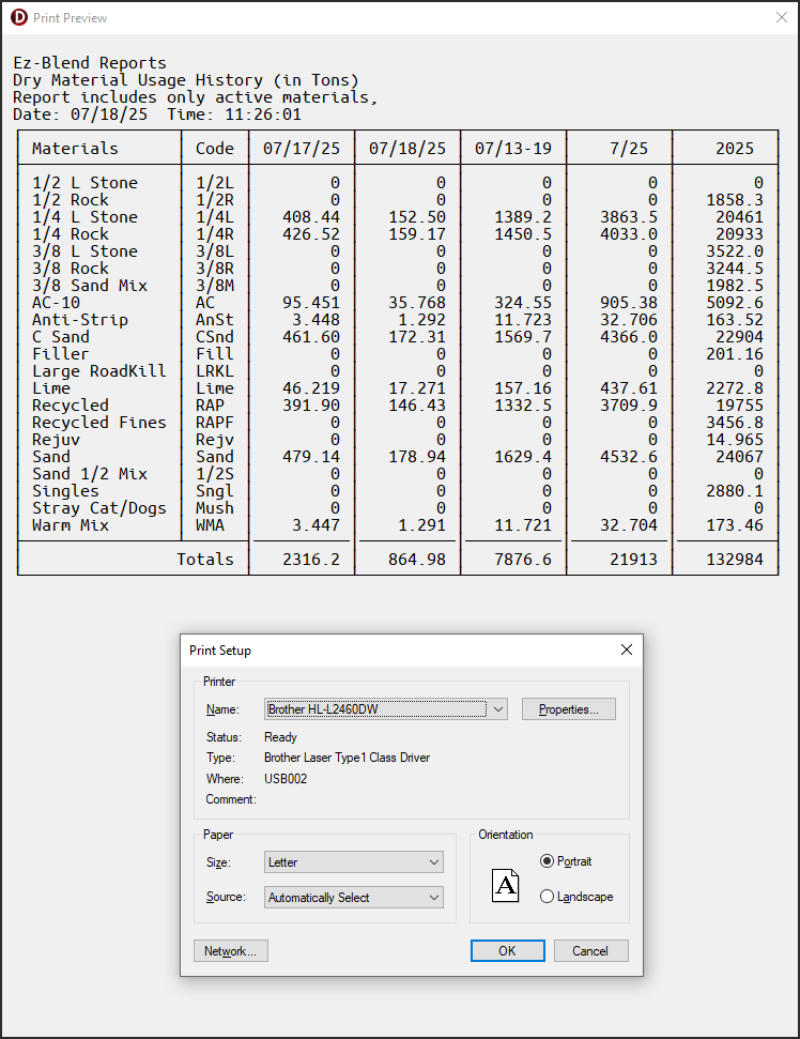Viewport: 800px width, 1039px height.
Task: Click 'Brother Laser Type1 Class Driver' text
Action: (347, 757)
